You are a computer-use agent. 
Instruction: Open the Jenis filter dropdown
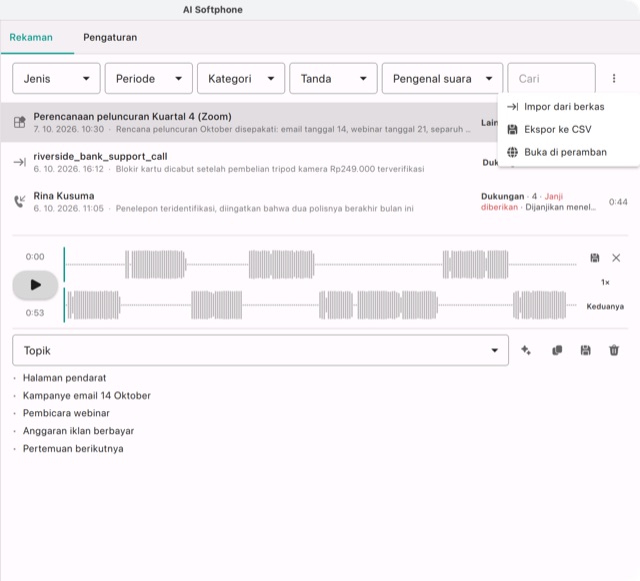click(x=56, y=78)
